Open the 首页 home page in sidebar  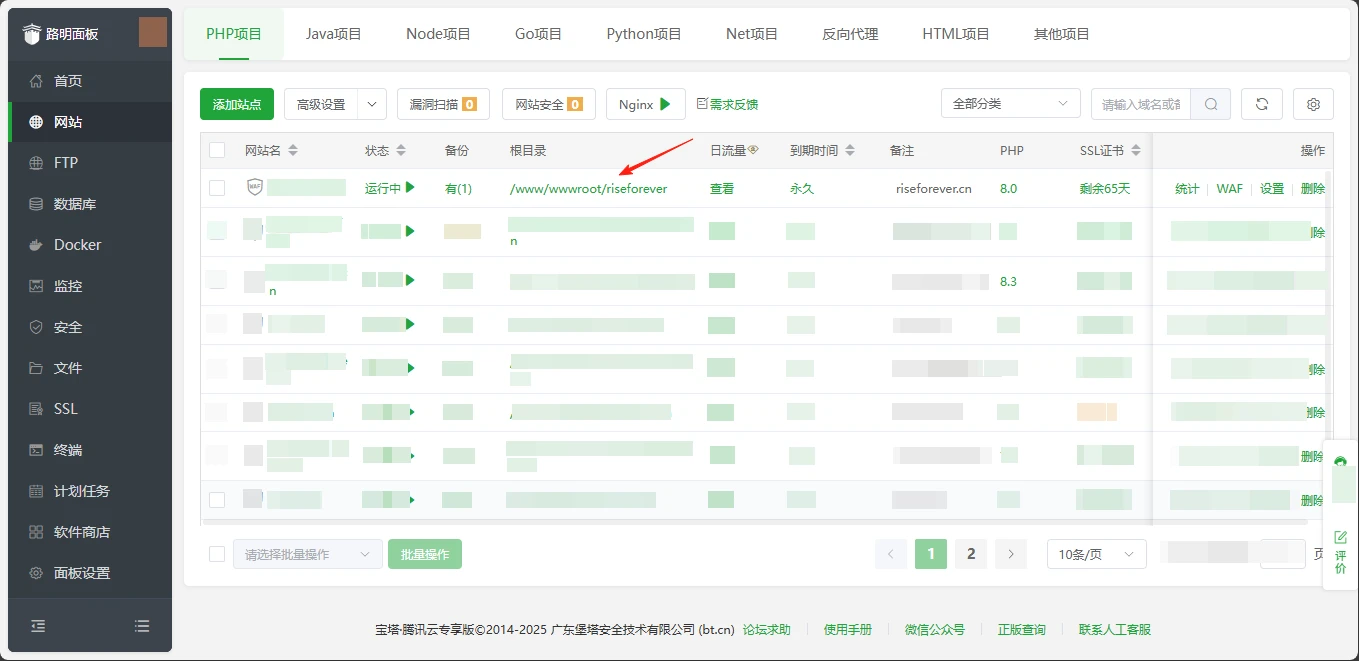click(x=68, y=81)
